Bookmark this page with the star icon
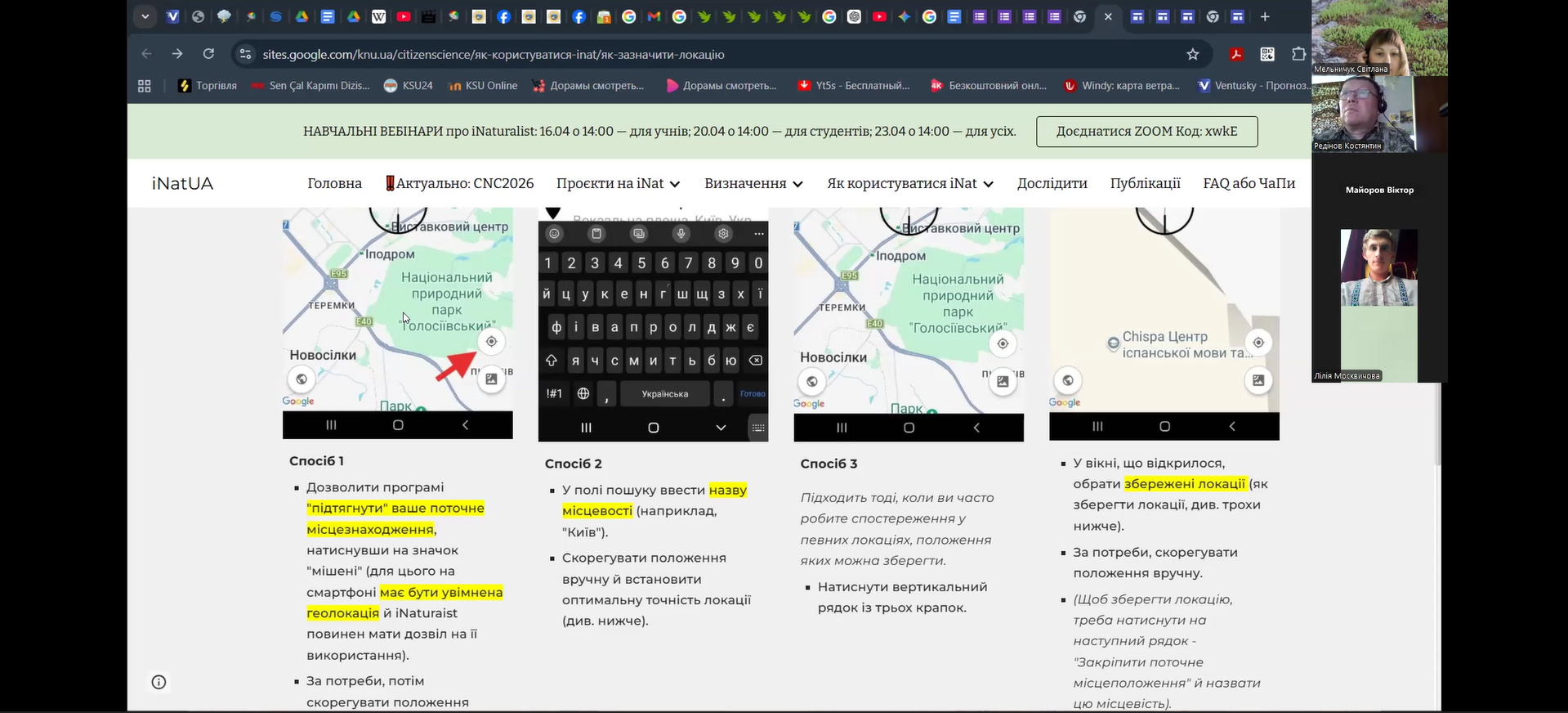This screenshot has height=713, width=1568. [1192, 54]
